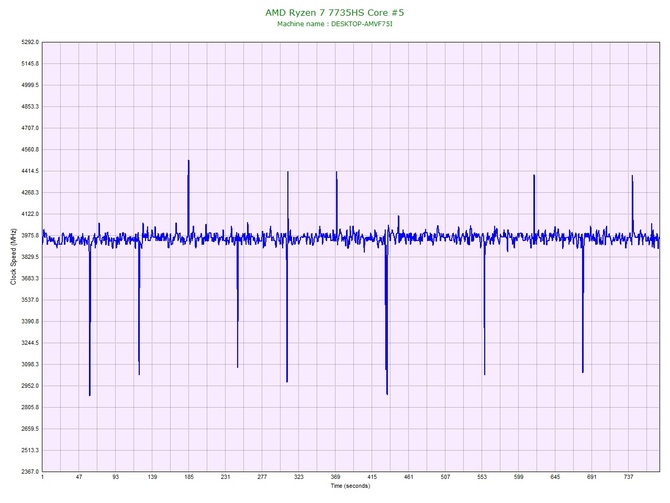The image size is (670, 503).
Task: Select the 4853.3 y-axis value
Action: pyautogui.click(x=30, y=106)
